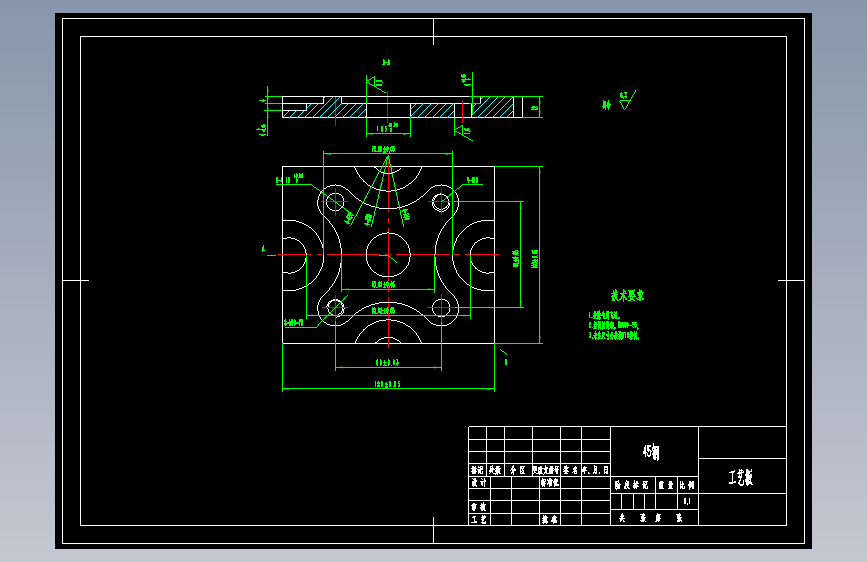Viewport: 867px width, 562px height.
Task: Select the 18.5 dimension under section view
Action: coord(387,128)
